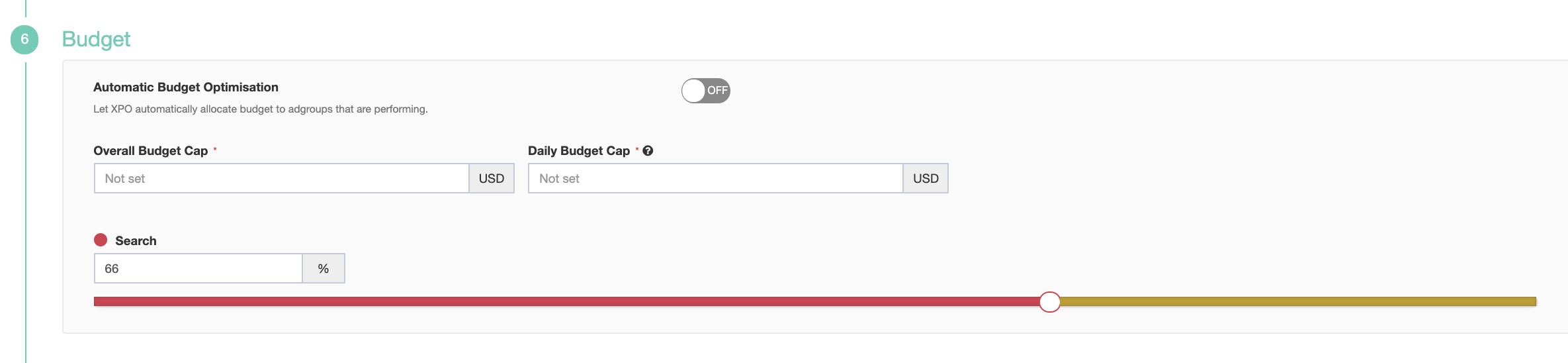
Task: Click the USD addon on Daily Budget Cap
Action: [926, 179]
